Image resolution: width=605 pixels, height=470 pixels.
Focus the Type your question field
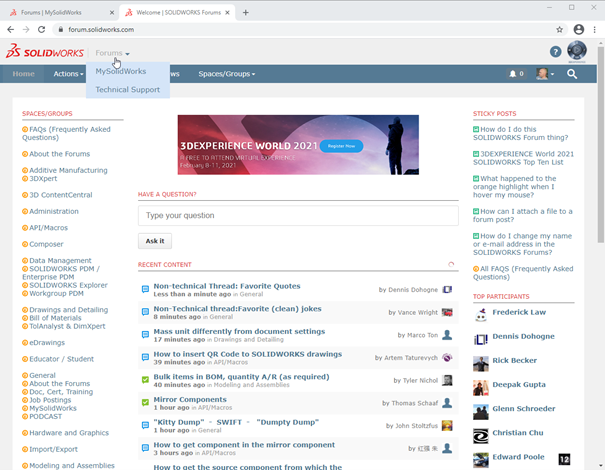pyautogui.click(x=298, y=215)
